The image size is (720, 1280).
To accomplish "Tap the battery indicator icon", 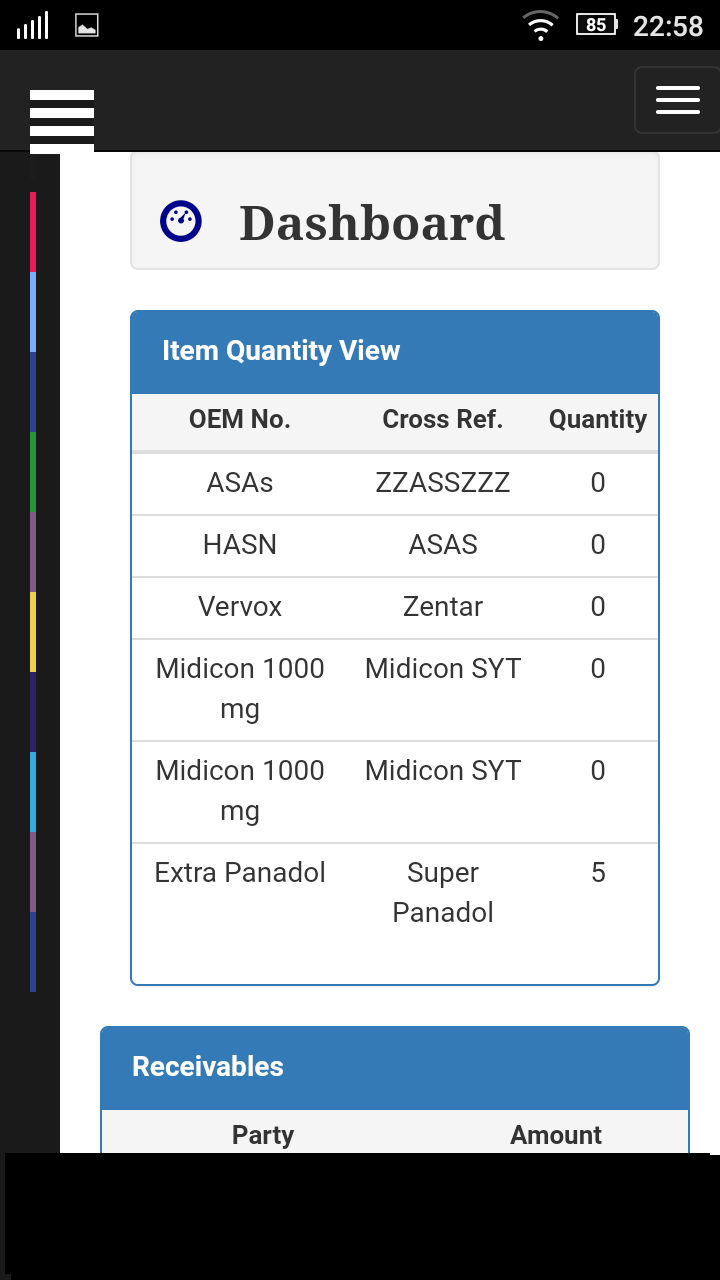I will pyautogui.click(x=597, y=25).
